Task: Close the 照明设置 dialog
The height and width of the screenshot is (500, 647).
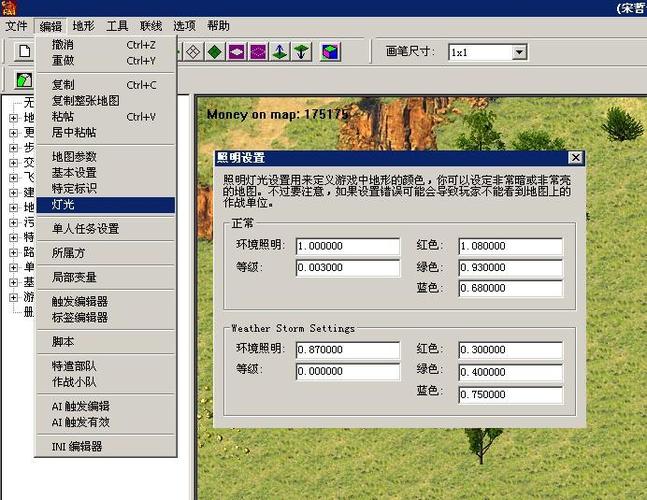Action: coord(575,158)
